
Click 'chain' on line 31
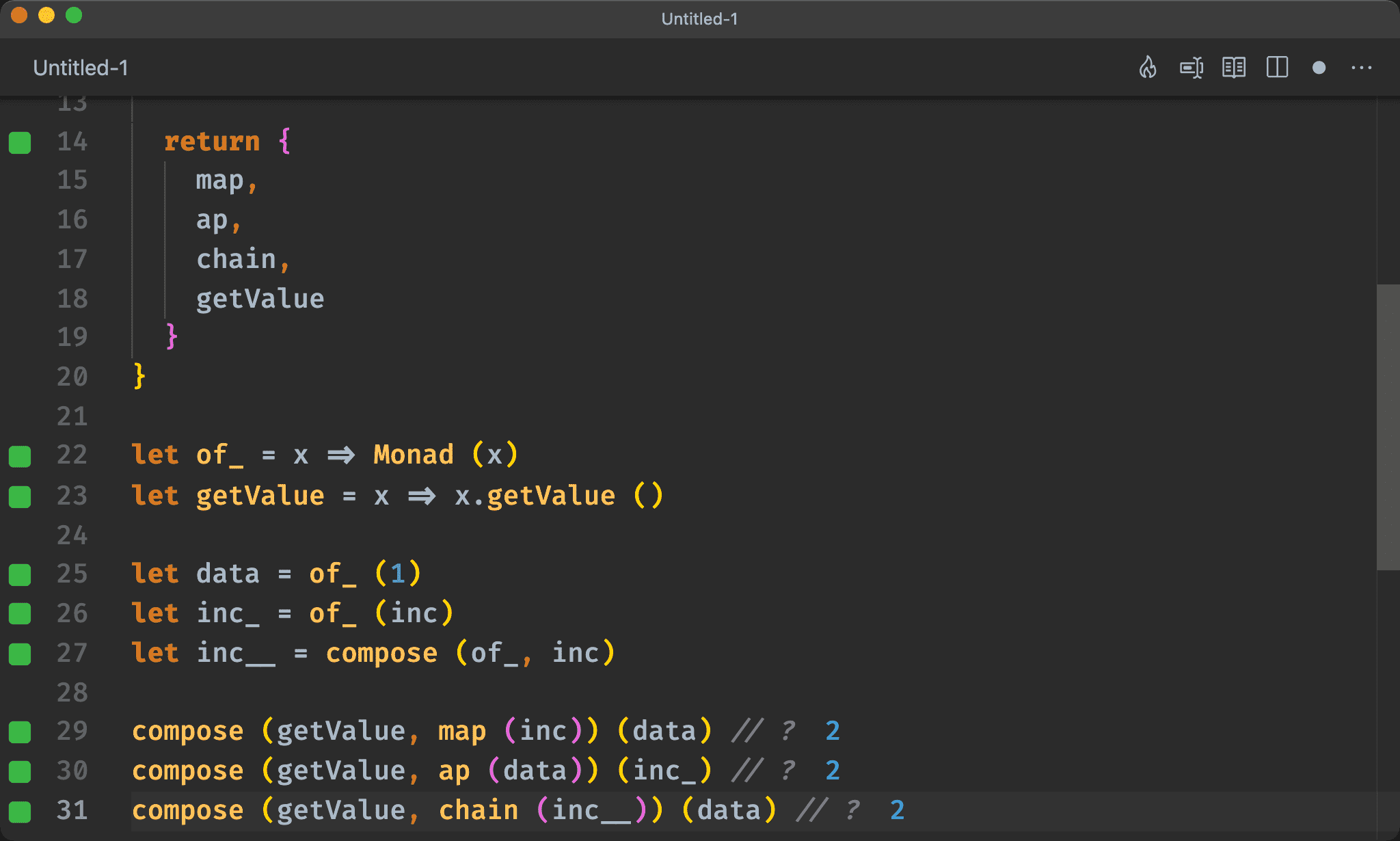pos(479,810)
